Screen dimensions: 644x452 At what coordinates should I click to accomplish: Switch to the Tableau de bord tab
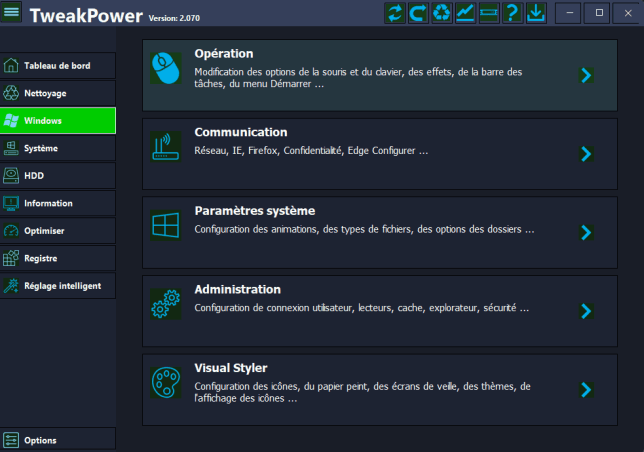tap(58, 66)
